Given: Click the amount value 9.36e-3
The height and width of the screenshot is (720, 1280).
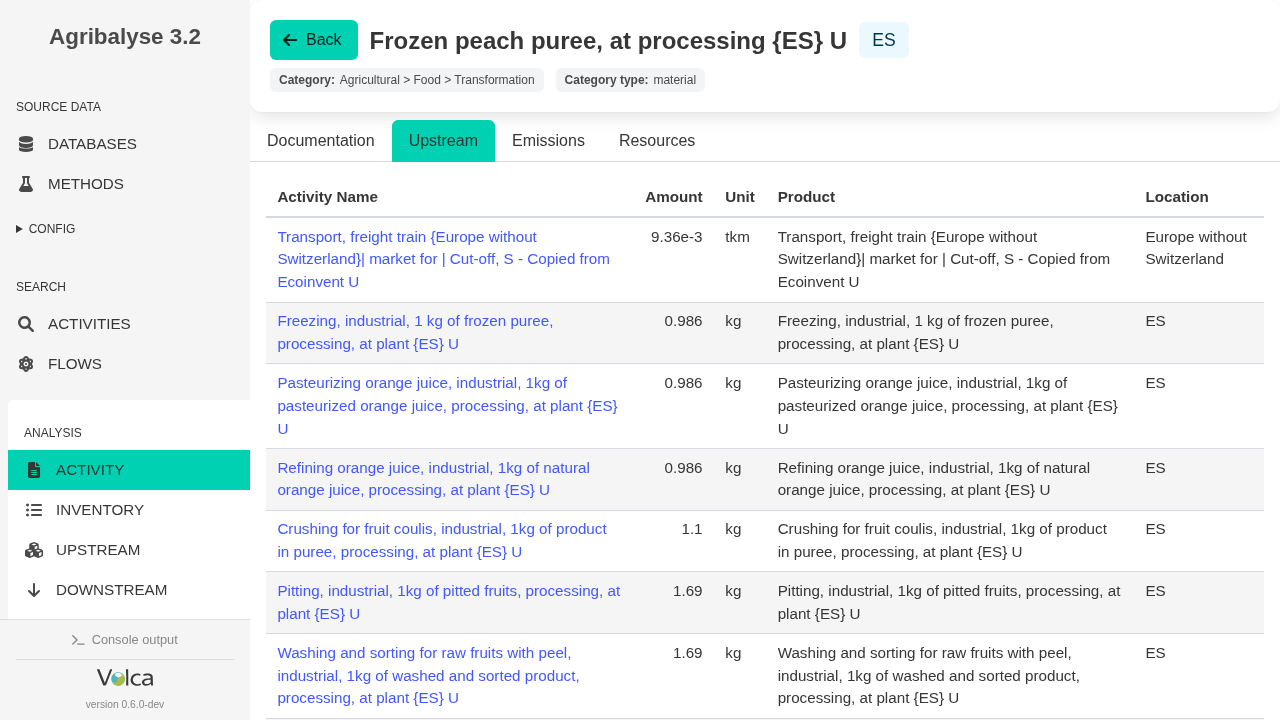Looking at the screenshot, I should click(677, 237).
